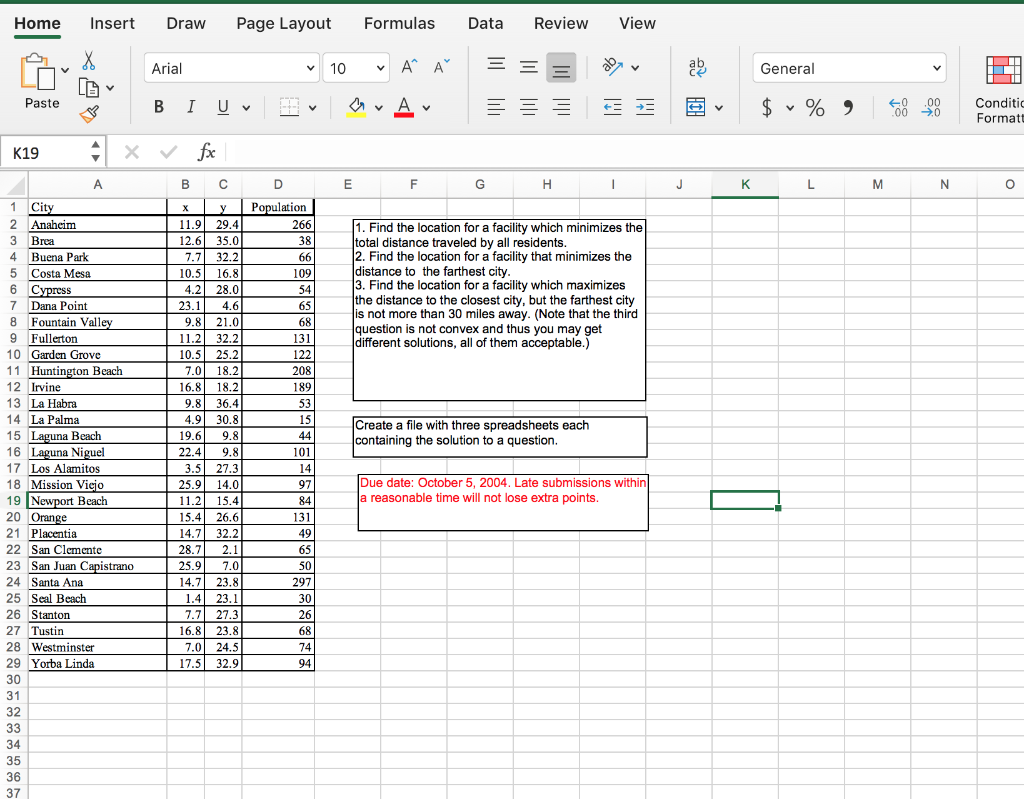The width and height of the screenshot is (1024, 799).
Task: Select the Wrap Text icon
Action: pos(696,67)
